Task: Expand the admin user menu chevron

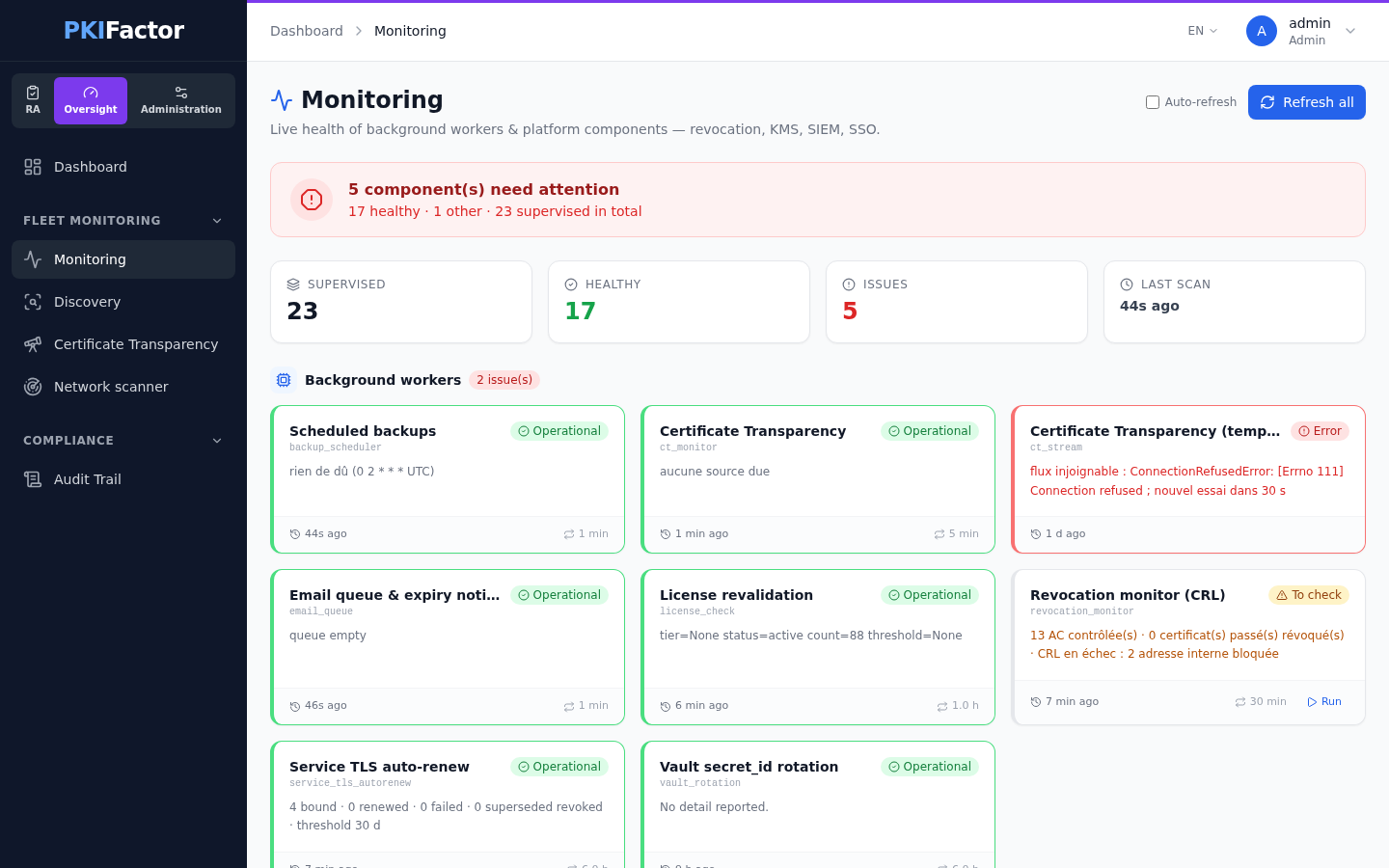Action: coord(1350,31)
